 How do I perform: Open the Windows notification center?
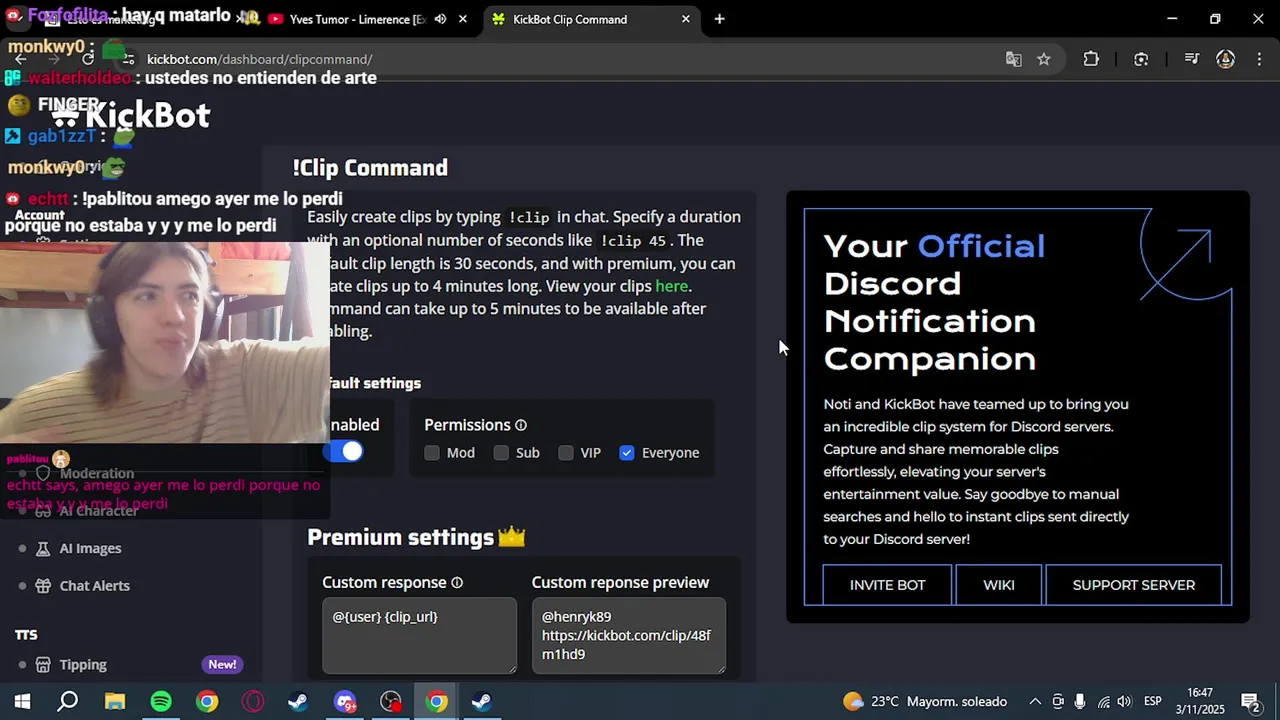1250,701
